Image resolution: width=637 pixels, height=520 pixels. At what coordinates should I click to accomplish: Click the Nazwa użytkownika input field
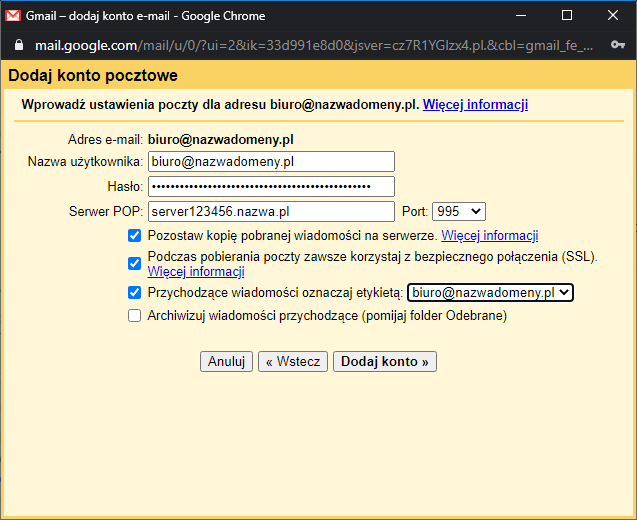[271, 162]
